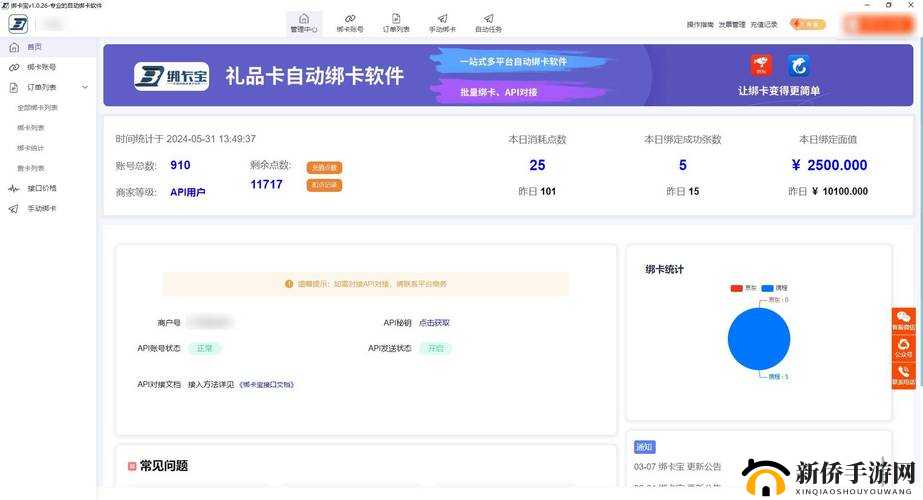Click the 常见问题 section heading icon

(132, 466)
